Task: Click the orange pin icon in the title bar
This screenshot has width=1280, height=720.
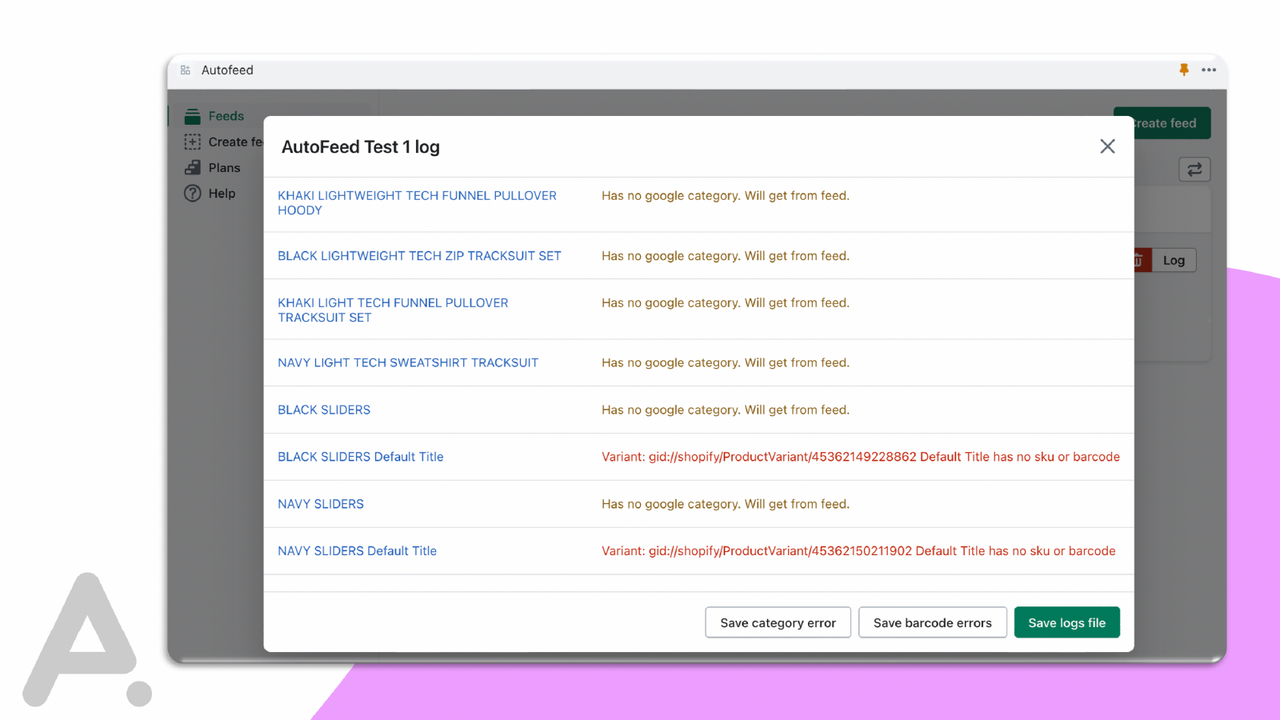Action: coord(1183,70)
